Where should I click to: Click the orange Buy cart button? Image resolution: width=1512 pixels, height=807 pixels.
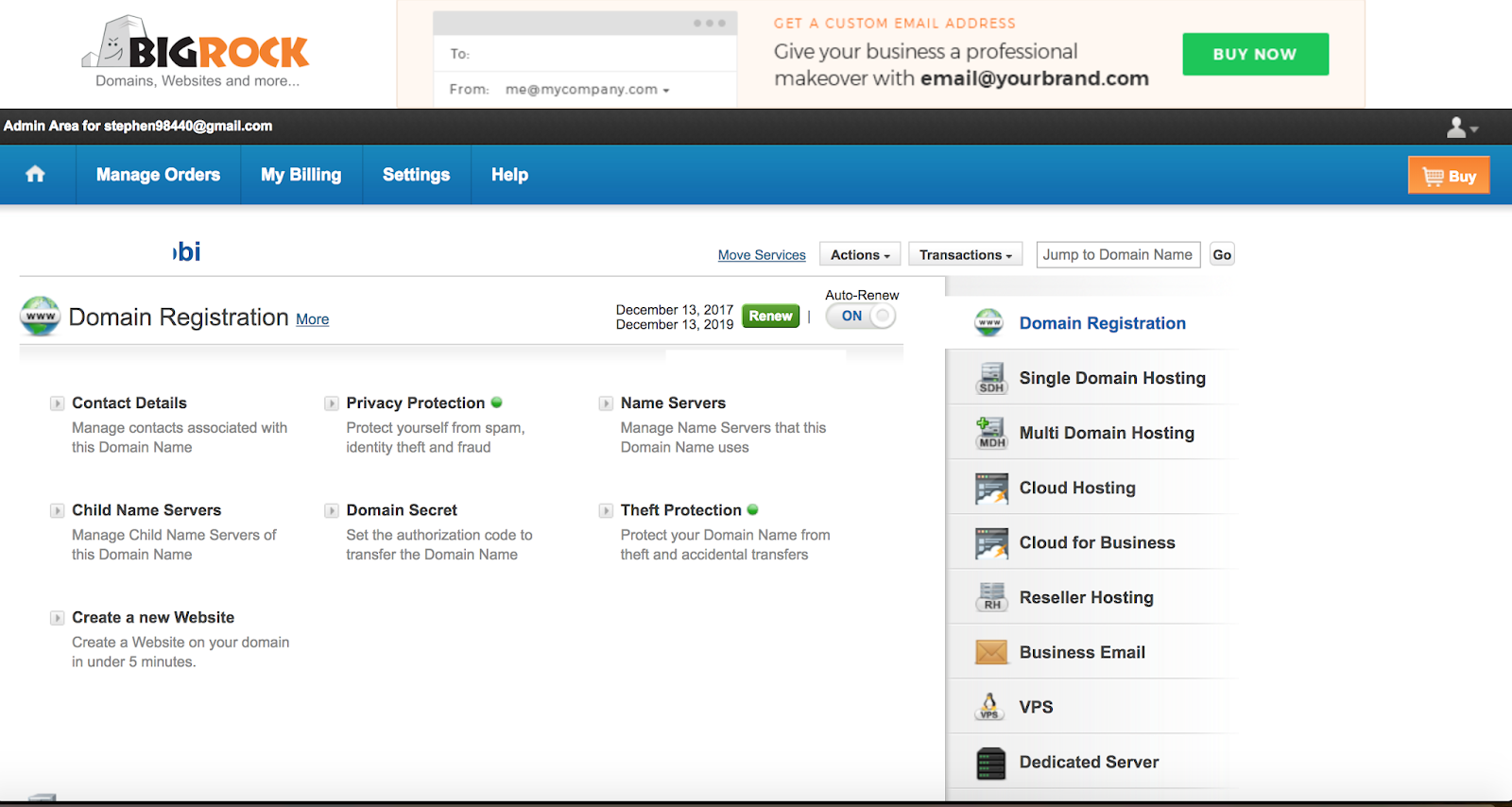(x=1449, y=175)
